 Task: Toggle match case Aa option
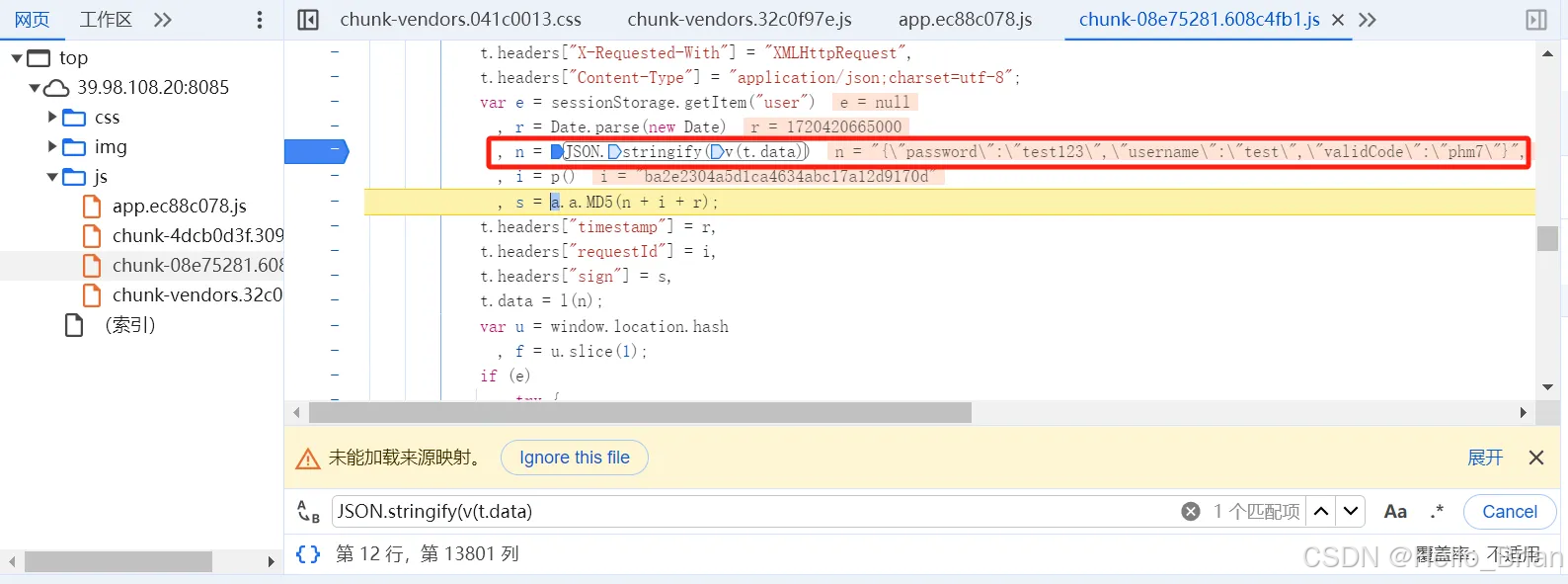click(1395, 511)
